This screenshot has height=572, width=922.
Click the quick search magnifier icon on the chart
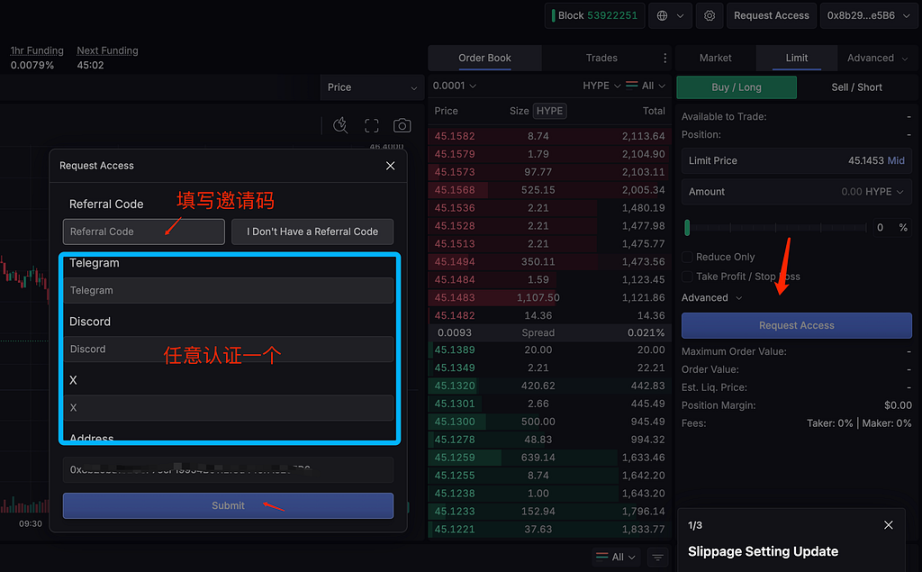(x=341, y=126)
